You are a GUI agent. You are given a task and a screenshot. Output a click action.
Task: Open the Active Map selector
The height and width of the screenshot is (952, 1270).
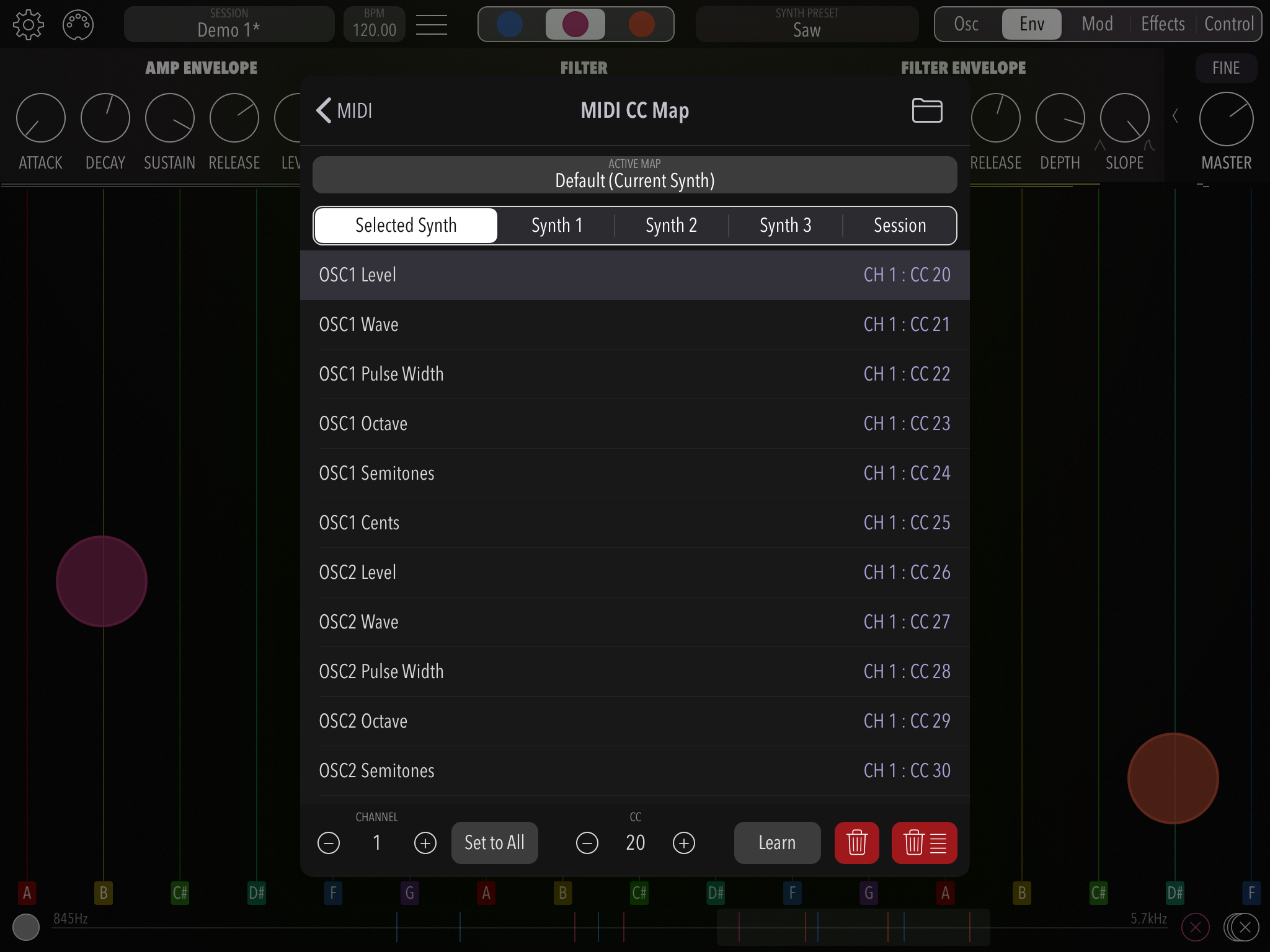(x=634, y=175)
